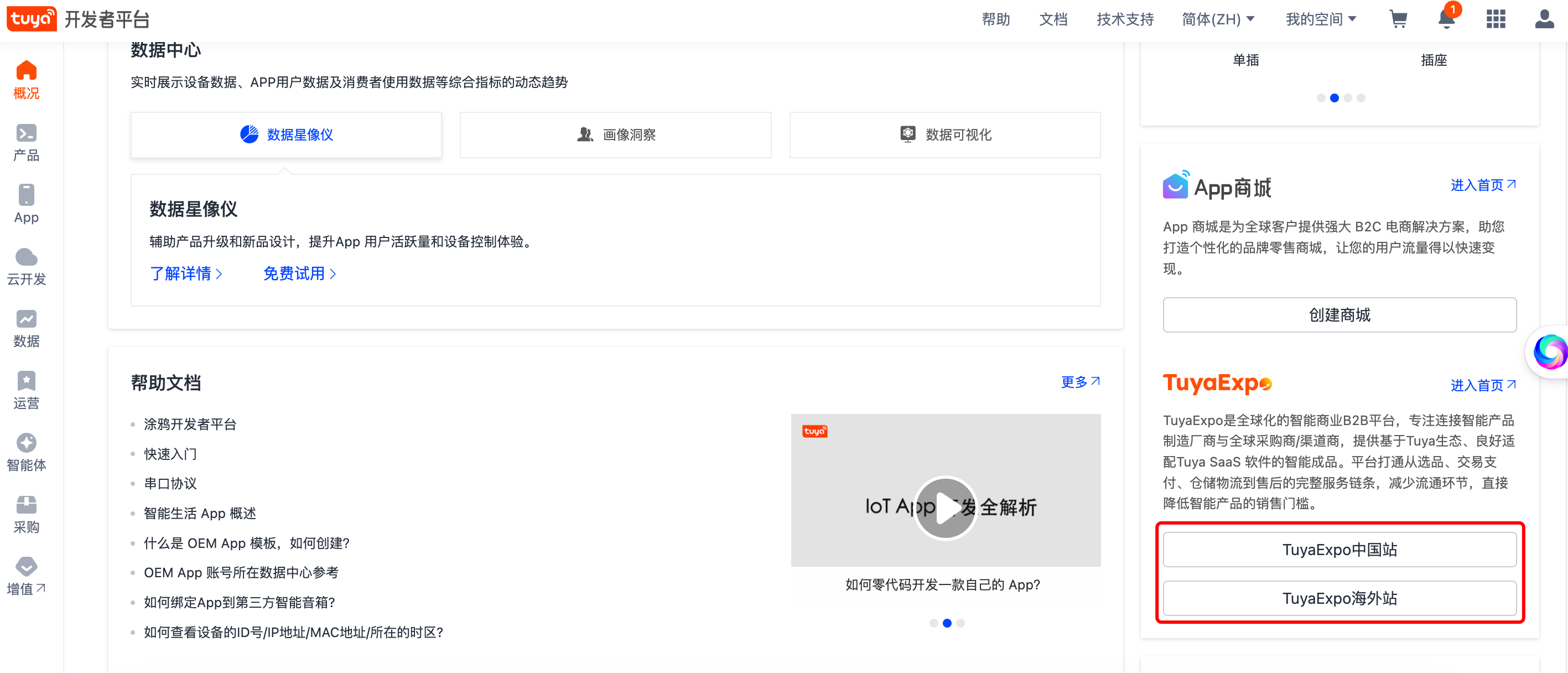Open 文档 in the top navigation
1568x673 pixels.
click(1053, 19)
